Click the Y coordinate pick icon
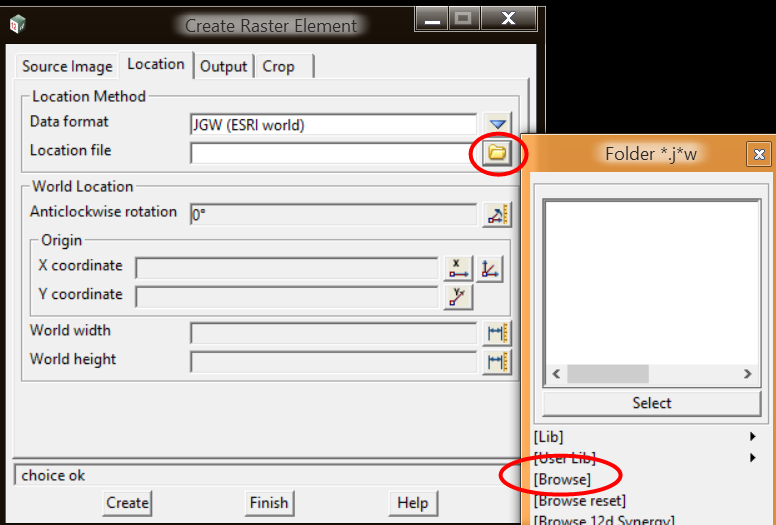Viewport: 776px width, 525px height. pyautogui.click(x=458, y=297)
